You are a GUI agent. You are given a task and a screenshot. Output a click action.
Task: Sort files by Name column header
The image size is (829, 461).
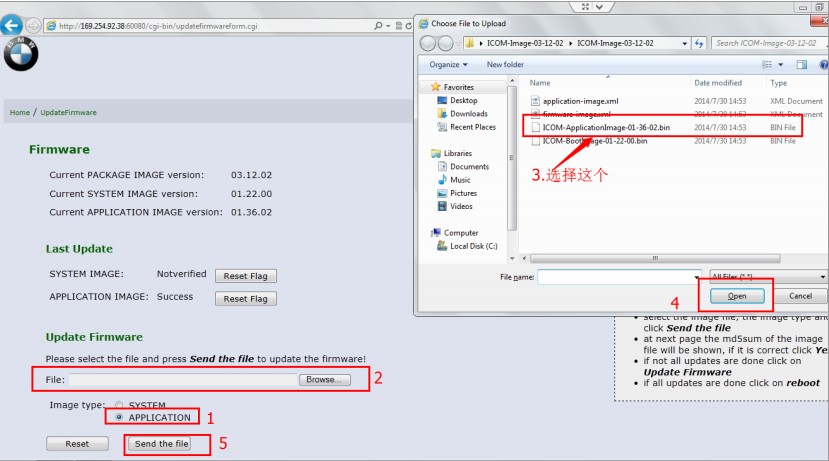tap(540, 83)
